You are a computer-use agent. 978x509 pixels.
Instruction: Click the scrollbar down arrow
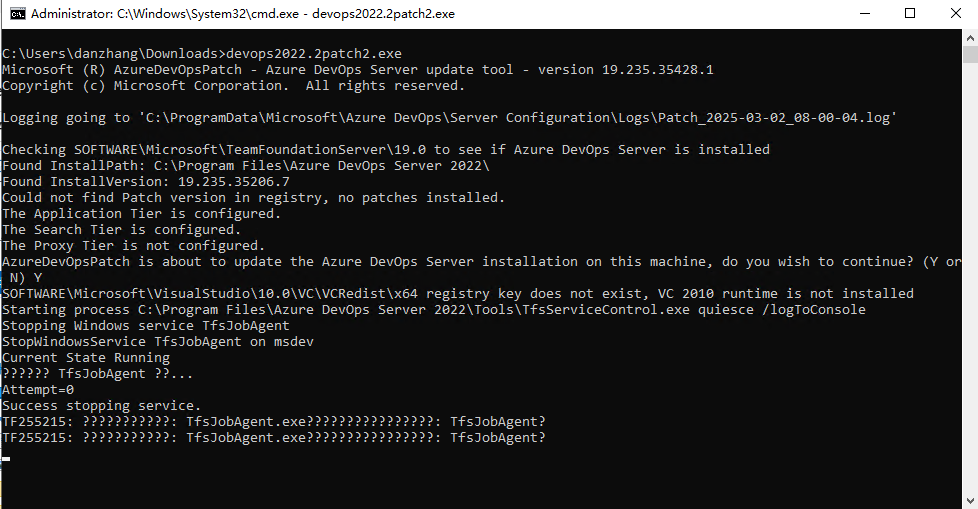point(969,500)
